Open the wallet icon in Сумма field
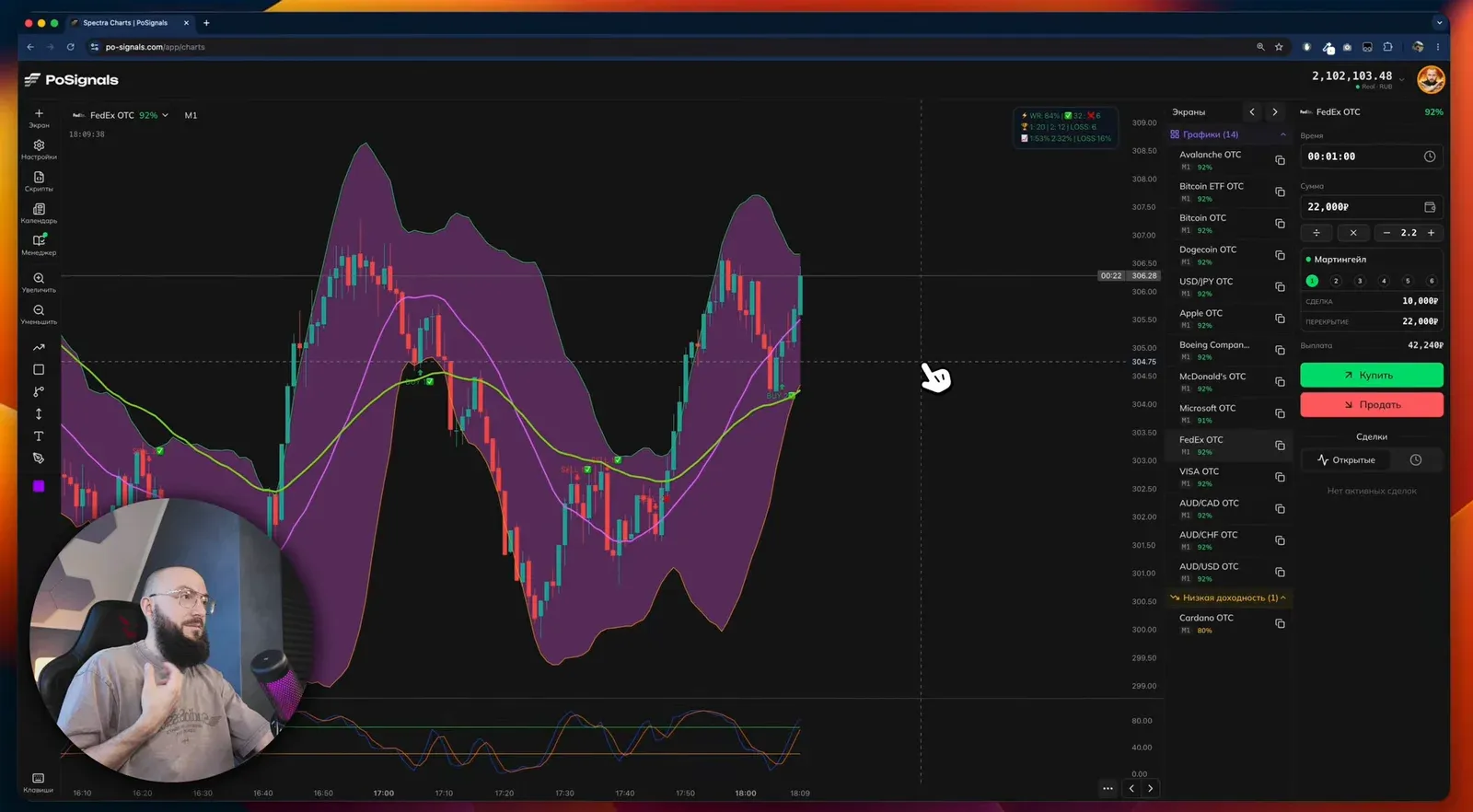The height and width of the screenshot is (812, 1473). click(x=1430, y=207)
